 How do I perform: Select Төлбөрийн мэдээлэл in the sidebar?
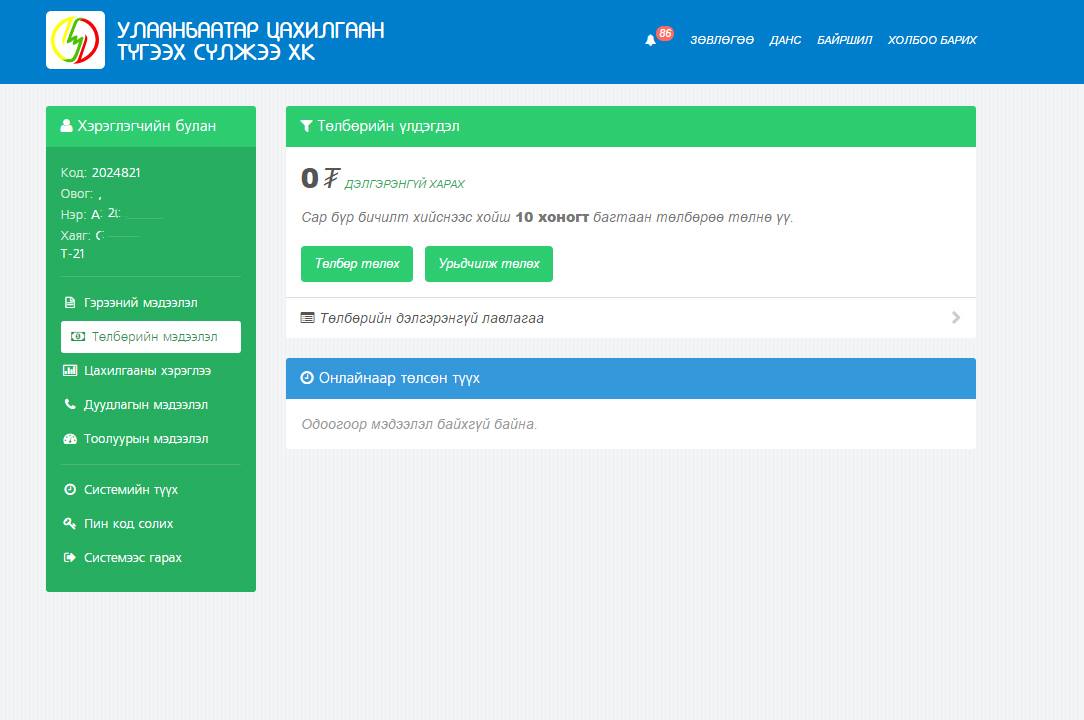pyautogui.click(x=151, y=337)
